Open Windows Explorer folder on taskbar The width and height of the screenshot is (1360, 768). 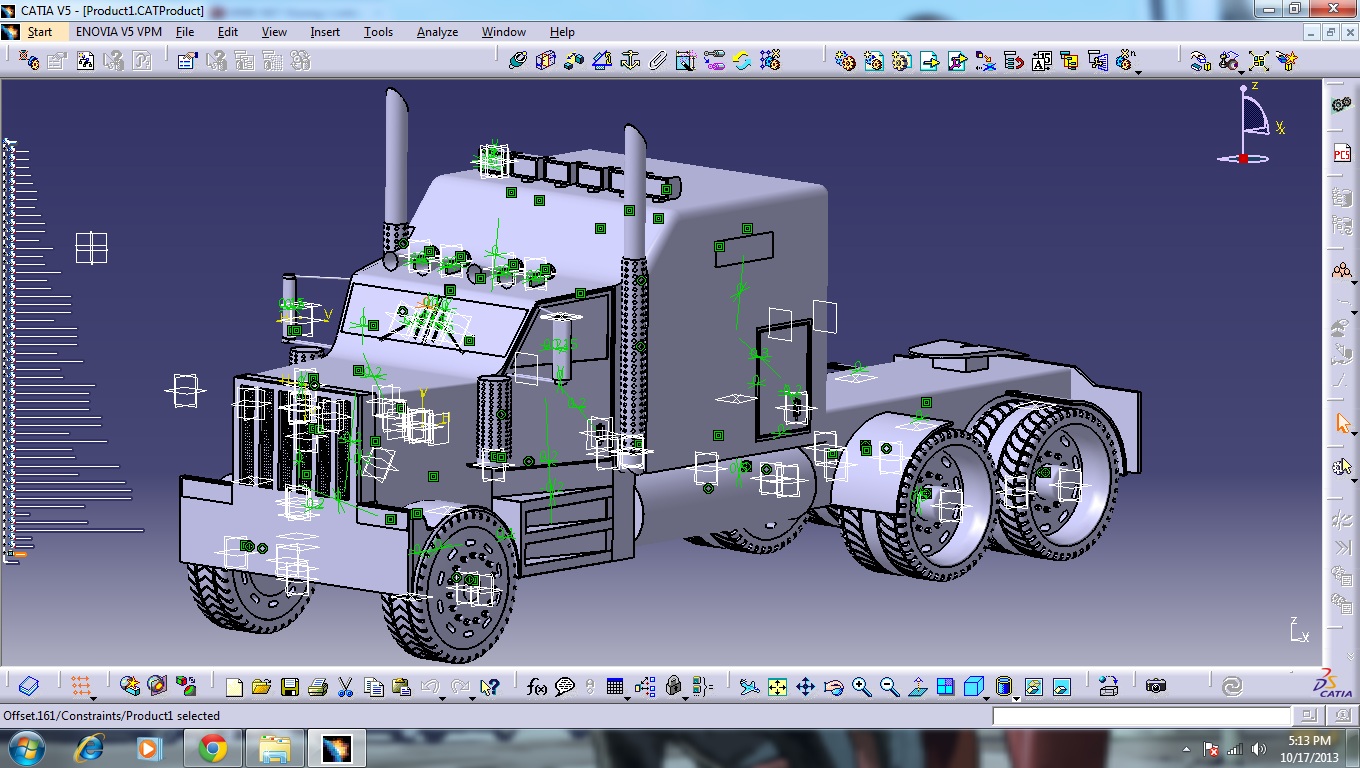click(x=274, y=748)
